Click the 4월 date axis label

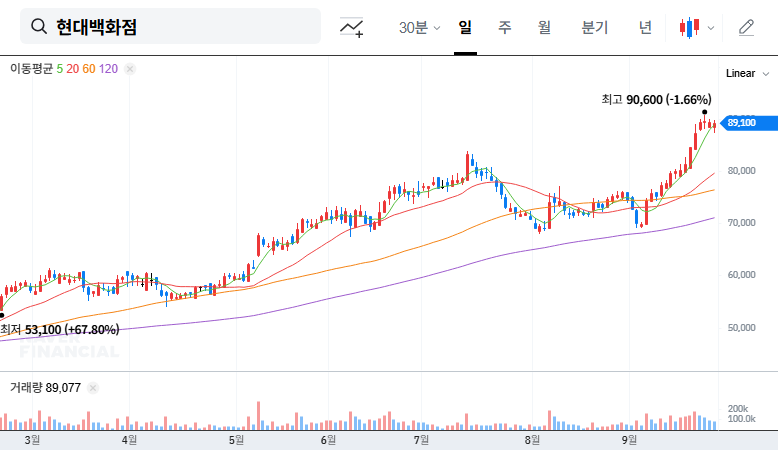[x=129, y=440]
